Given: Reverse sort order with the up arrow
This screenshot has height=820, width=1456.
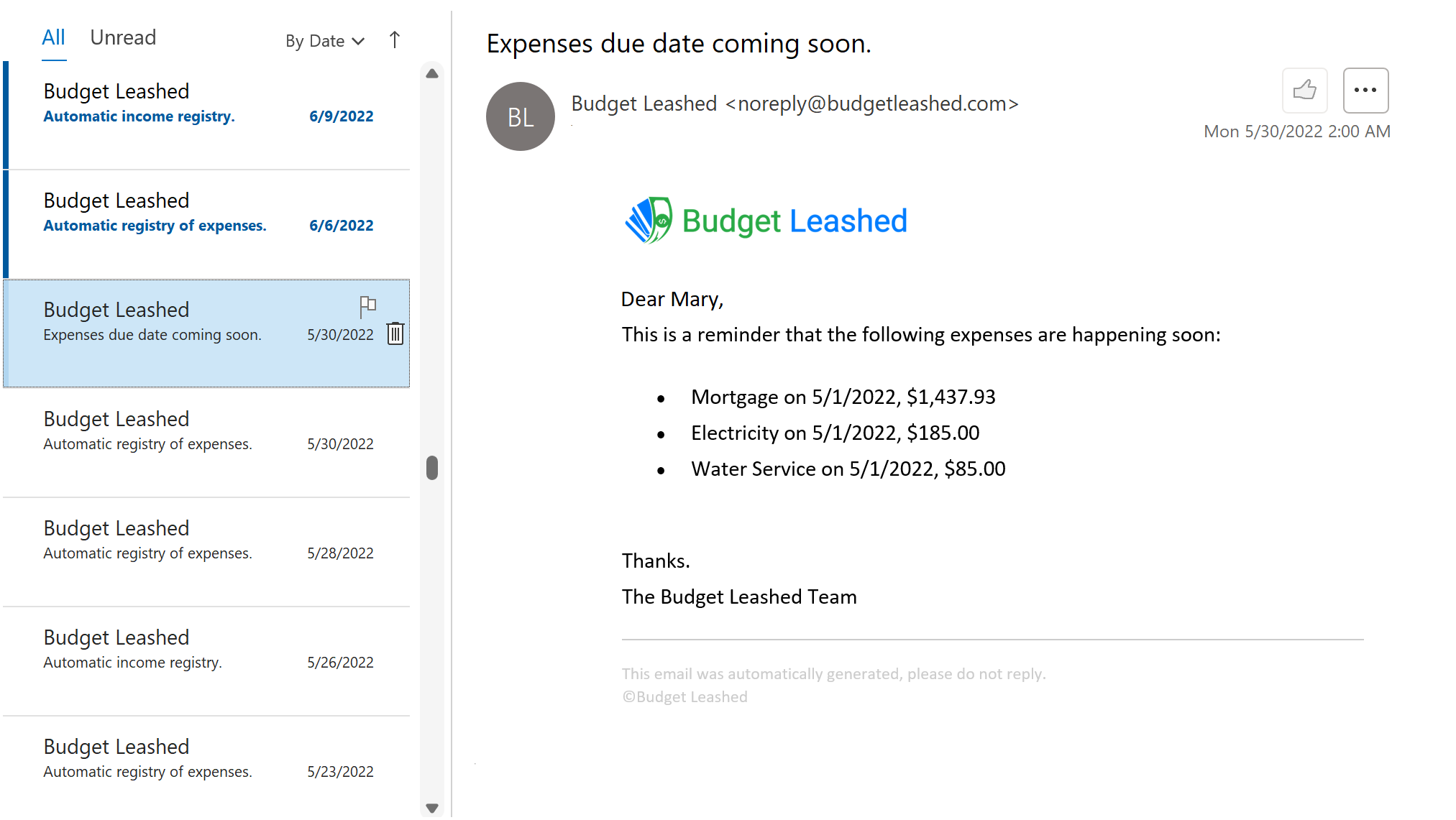Looking at the screenshot, I should (x=394, y=40).
